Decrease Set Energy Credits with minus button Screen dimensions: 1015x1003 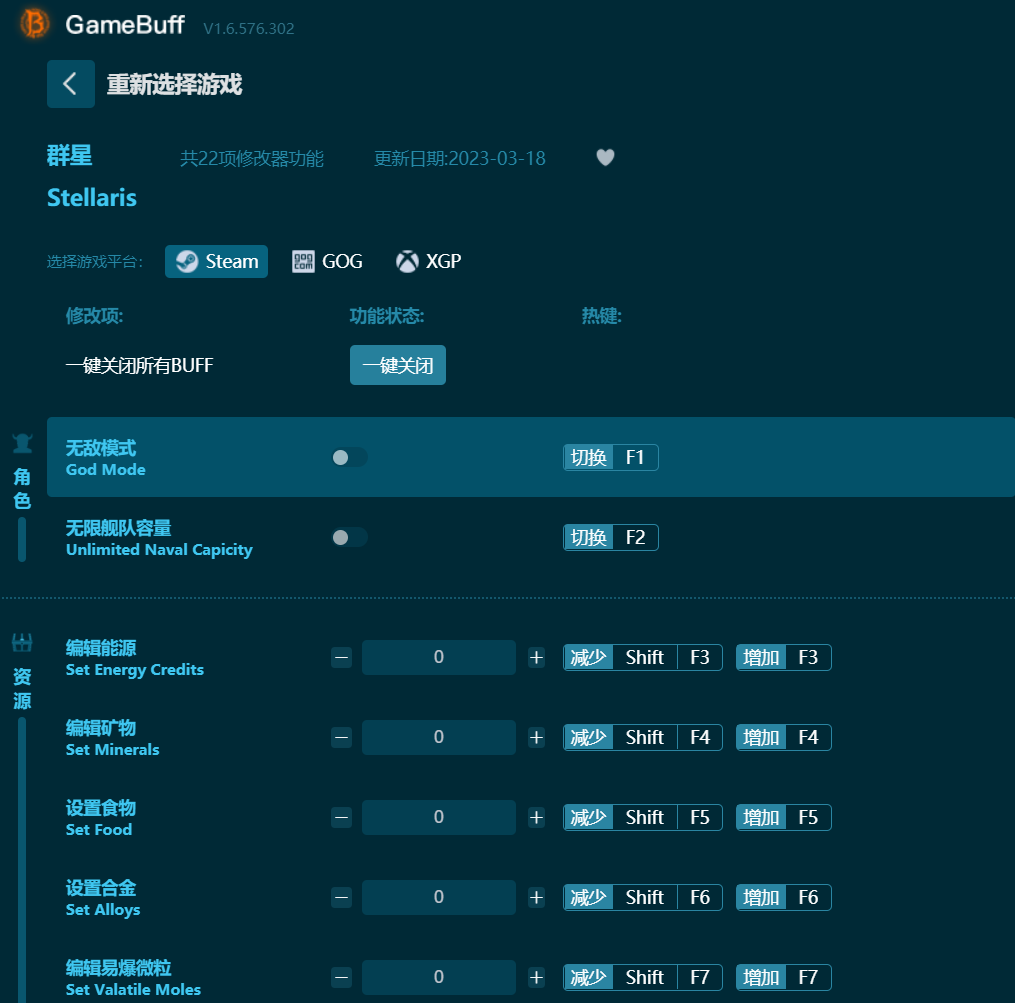click(x=341, y=658)
